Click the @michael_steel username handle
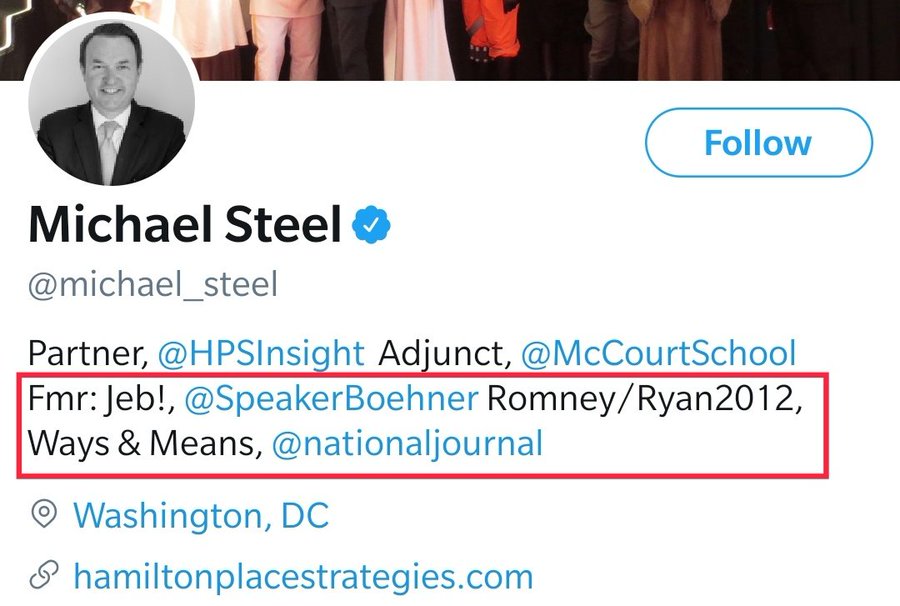 coord(153,284)
